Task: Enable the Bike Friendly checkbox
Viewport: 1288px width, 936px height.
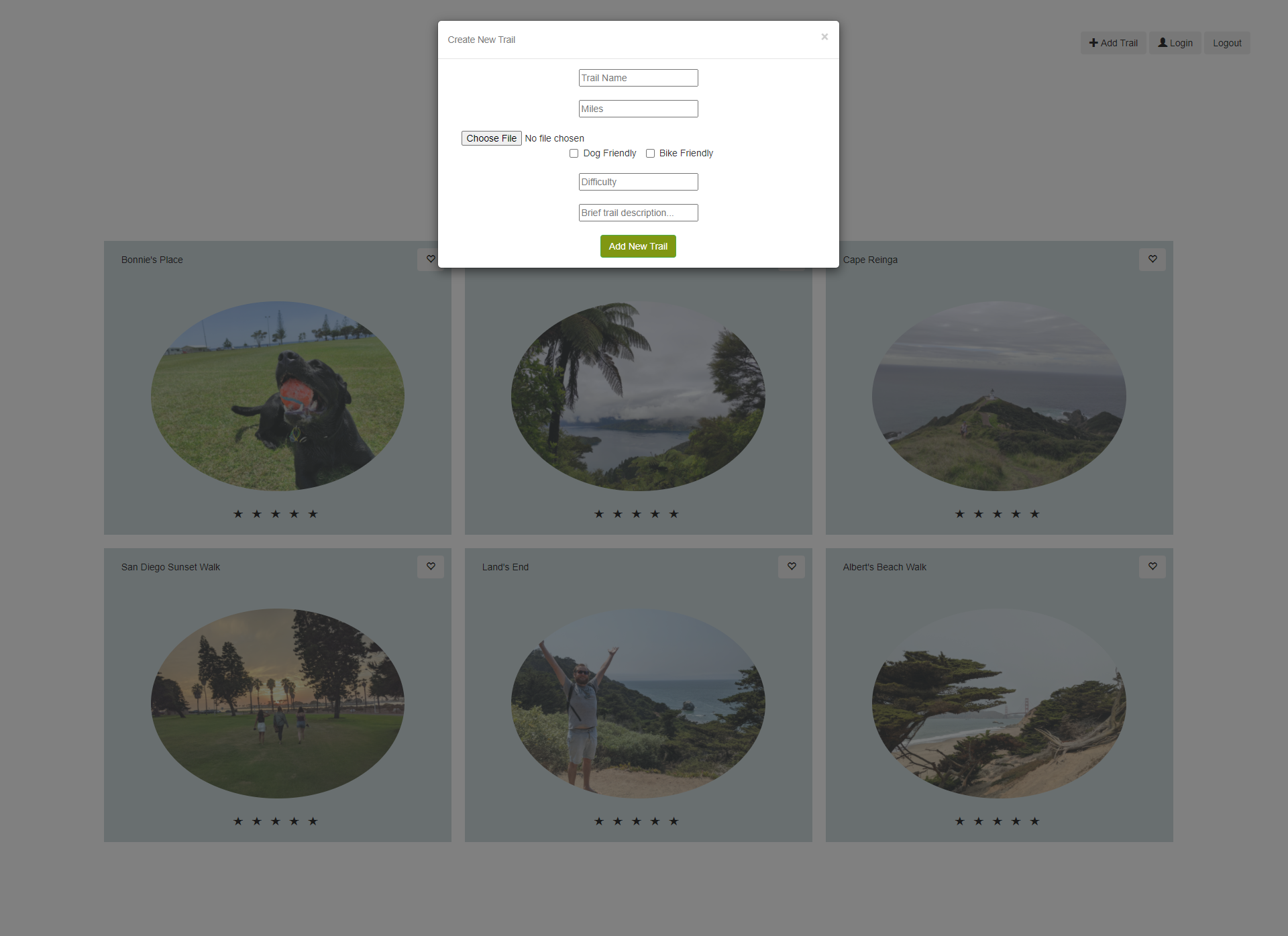Action: pos(650,154)
